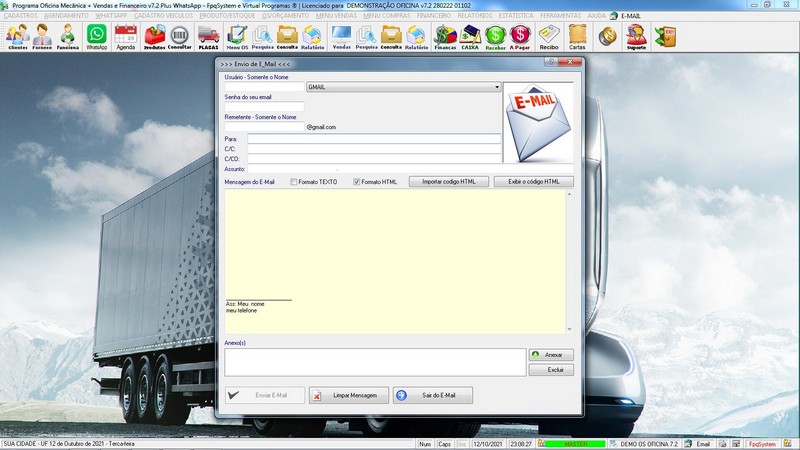Click message scrollbar down arrow
Image resolution: width=800 pixels, height=450 pixels.
point(569,330)
